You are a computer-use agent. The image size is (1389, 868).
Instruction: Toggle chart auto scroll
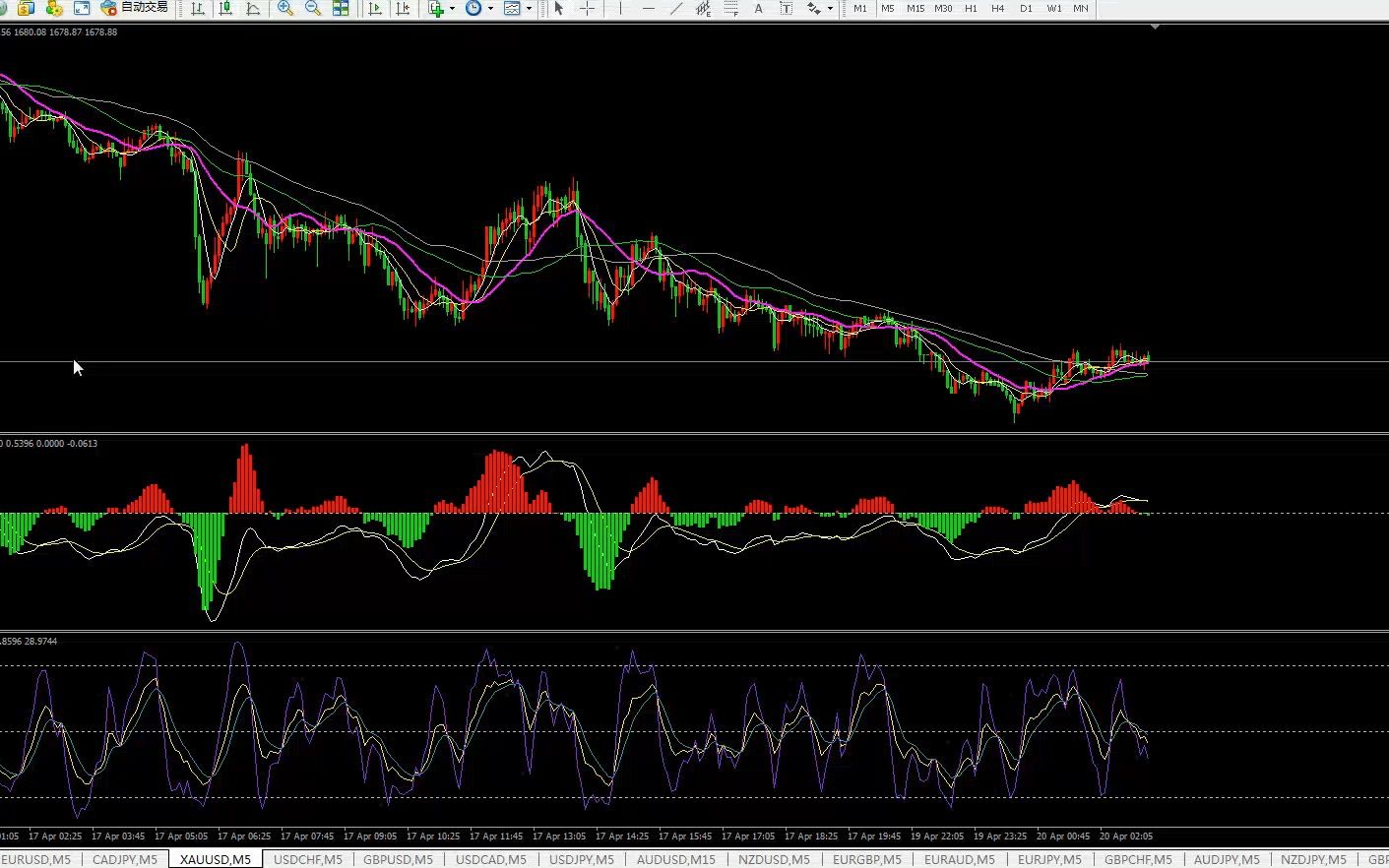pos(375,8)
